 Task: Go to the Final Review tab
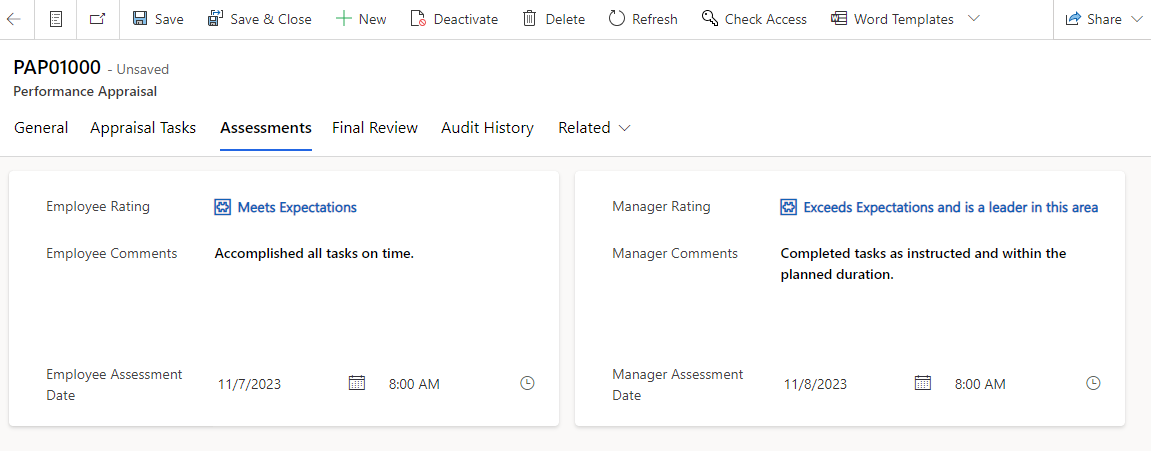point(375,128)
